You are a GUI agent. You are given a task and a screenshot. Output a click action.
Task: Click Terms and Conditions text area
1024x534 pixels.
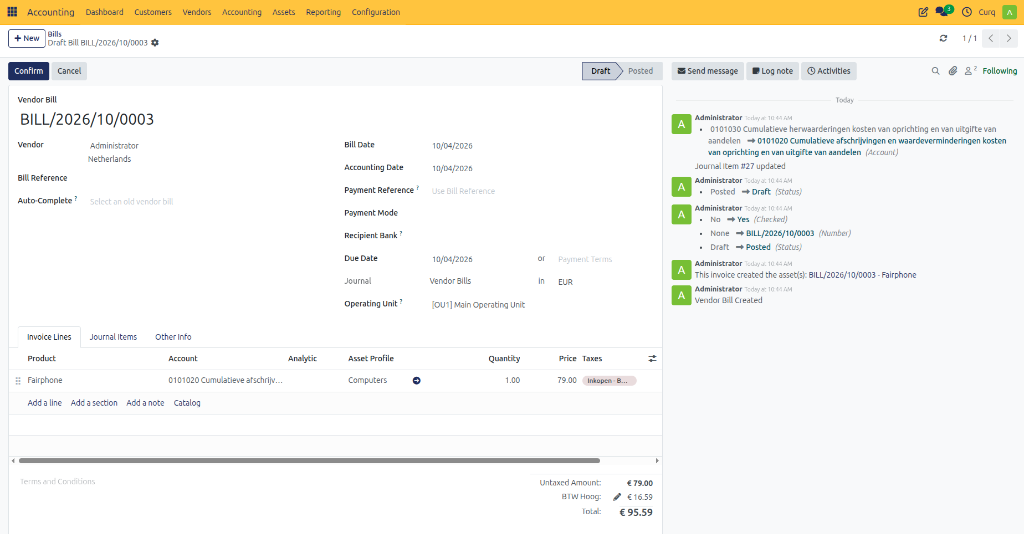(x=268, y=482)
